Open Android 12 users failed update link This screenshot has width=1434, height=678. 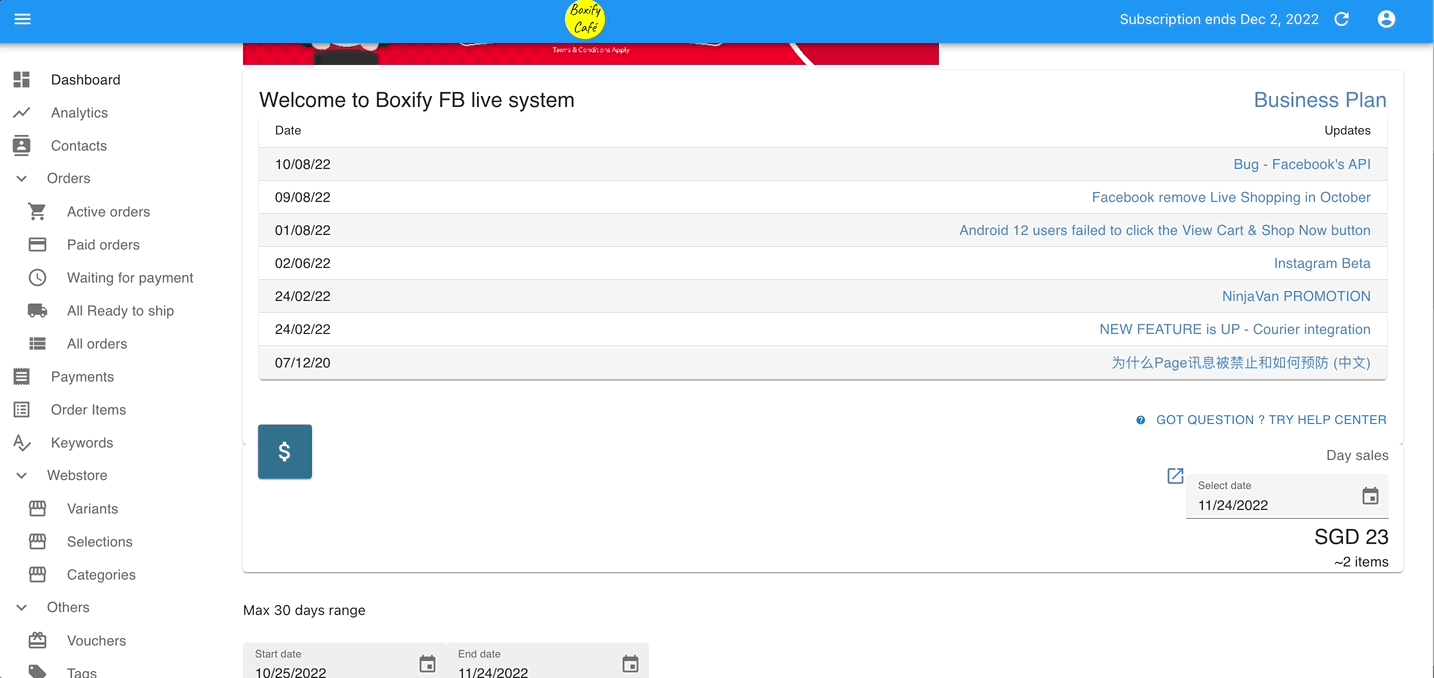[1165, 230]
